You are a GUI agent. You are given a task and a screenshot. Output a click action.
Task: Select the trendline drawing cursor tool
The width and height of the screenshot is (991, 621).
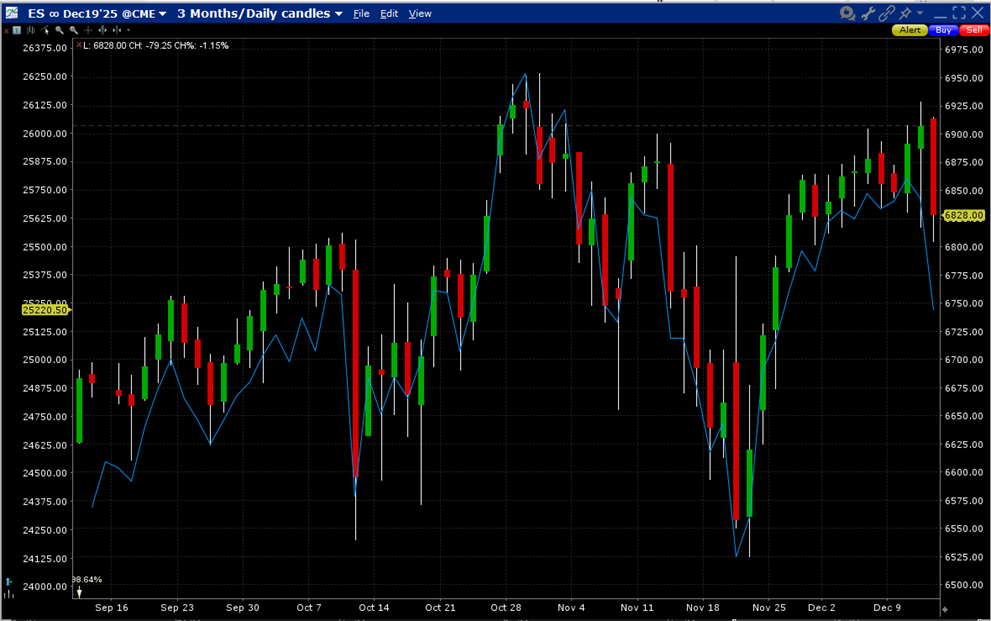tap(44, 30)
